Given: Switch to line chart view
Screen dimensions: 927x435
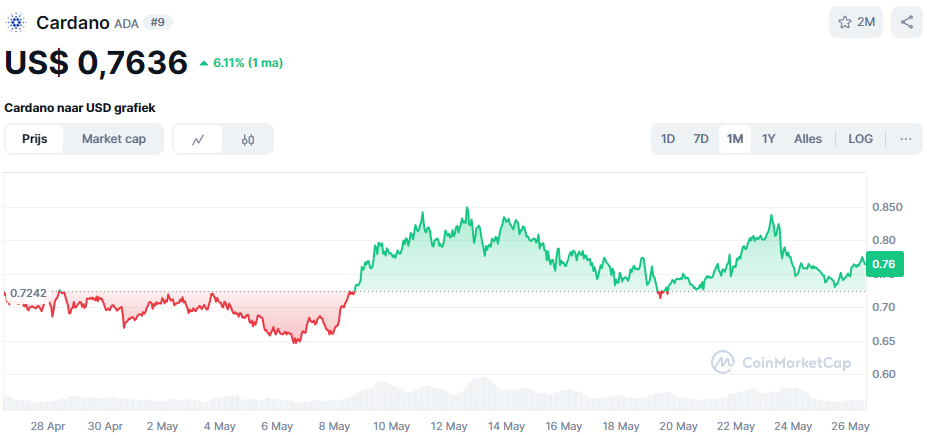Looking at the screenshot, I should (x=198, y=139).
